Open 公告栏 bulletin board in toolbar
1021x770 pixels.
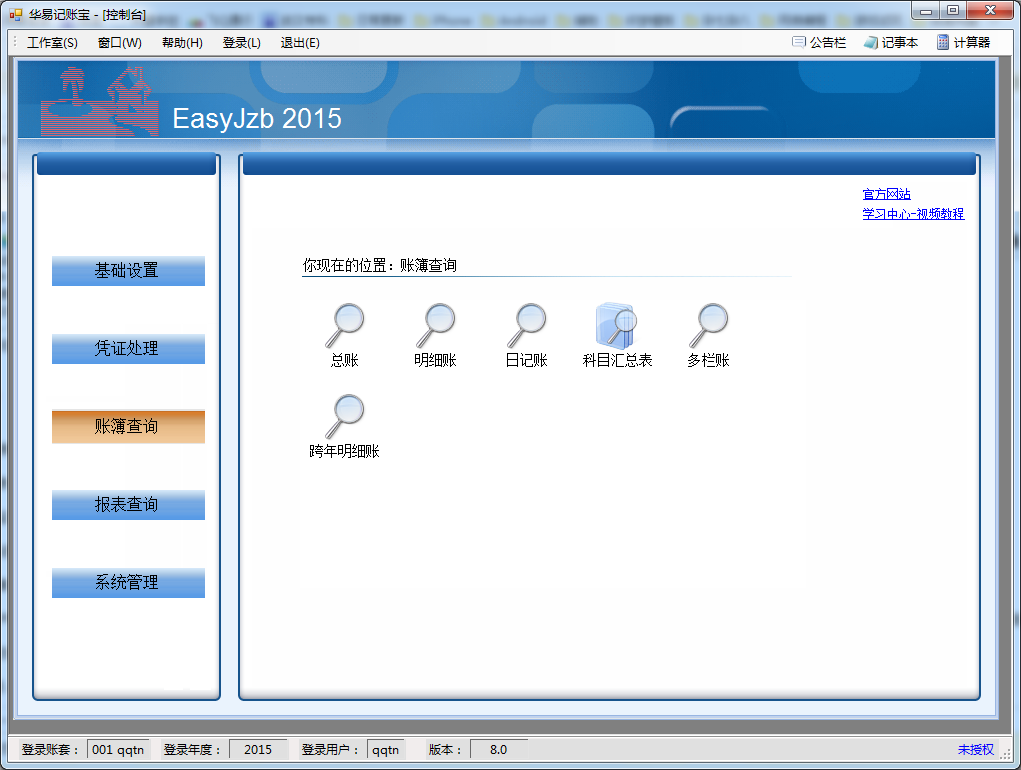pos(819,42)
